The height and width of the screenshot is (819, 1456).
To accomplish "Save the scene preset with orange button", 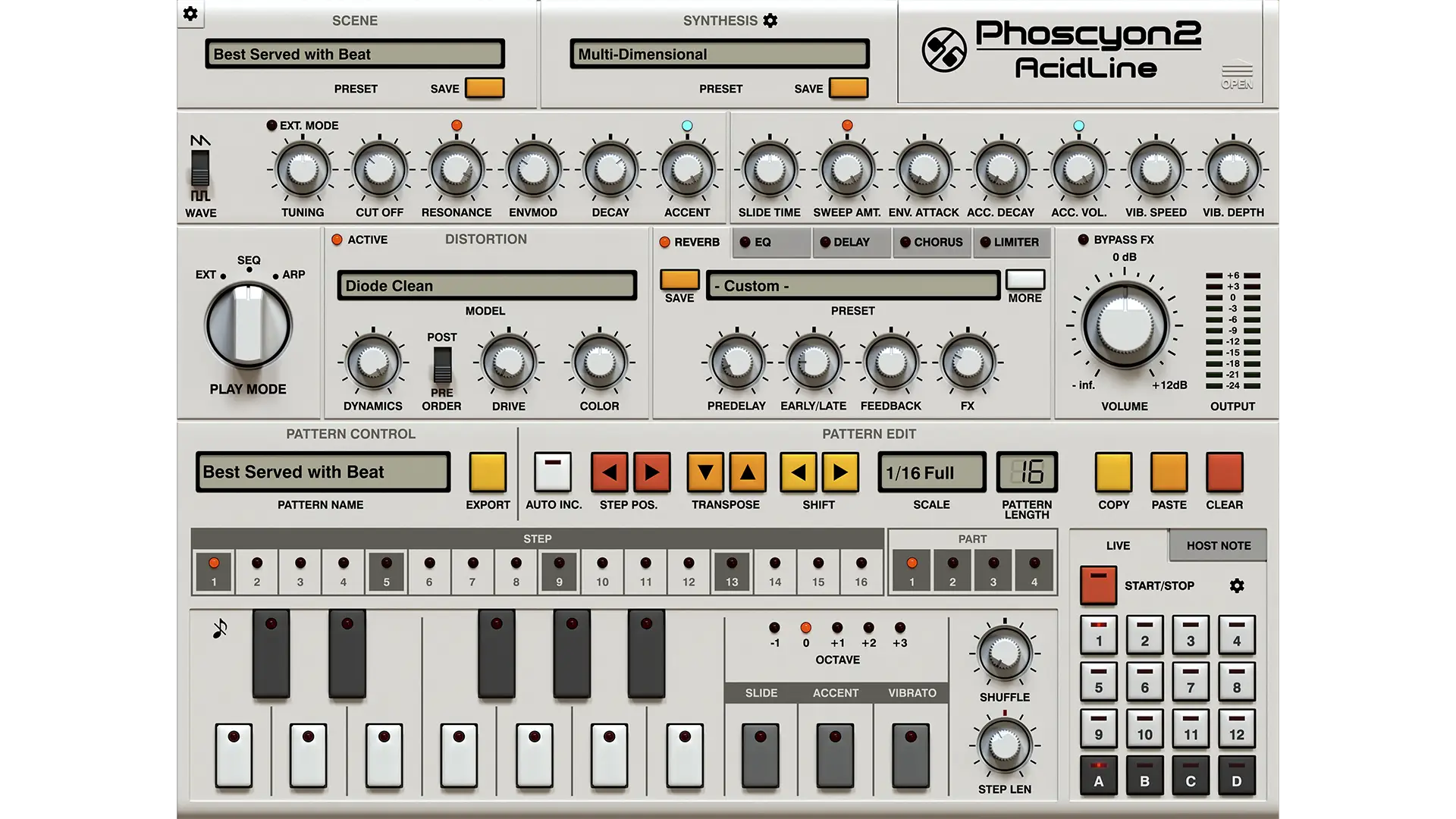I will [x=485, y=88].
